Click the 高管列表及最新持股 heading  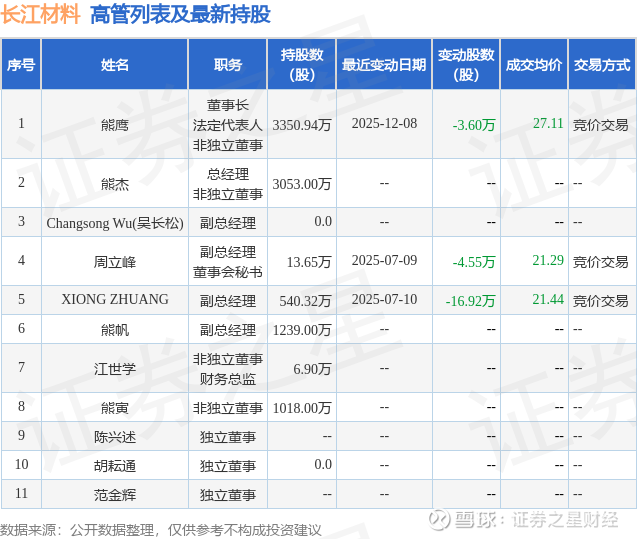pos(180,15)
